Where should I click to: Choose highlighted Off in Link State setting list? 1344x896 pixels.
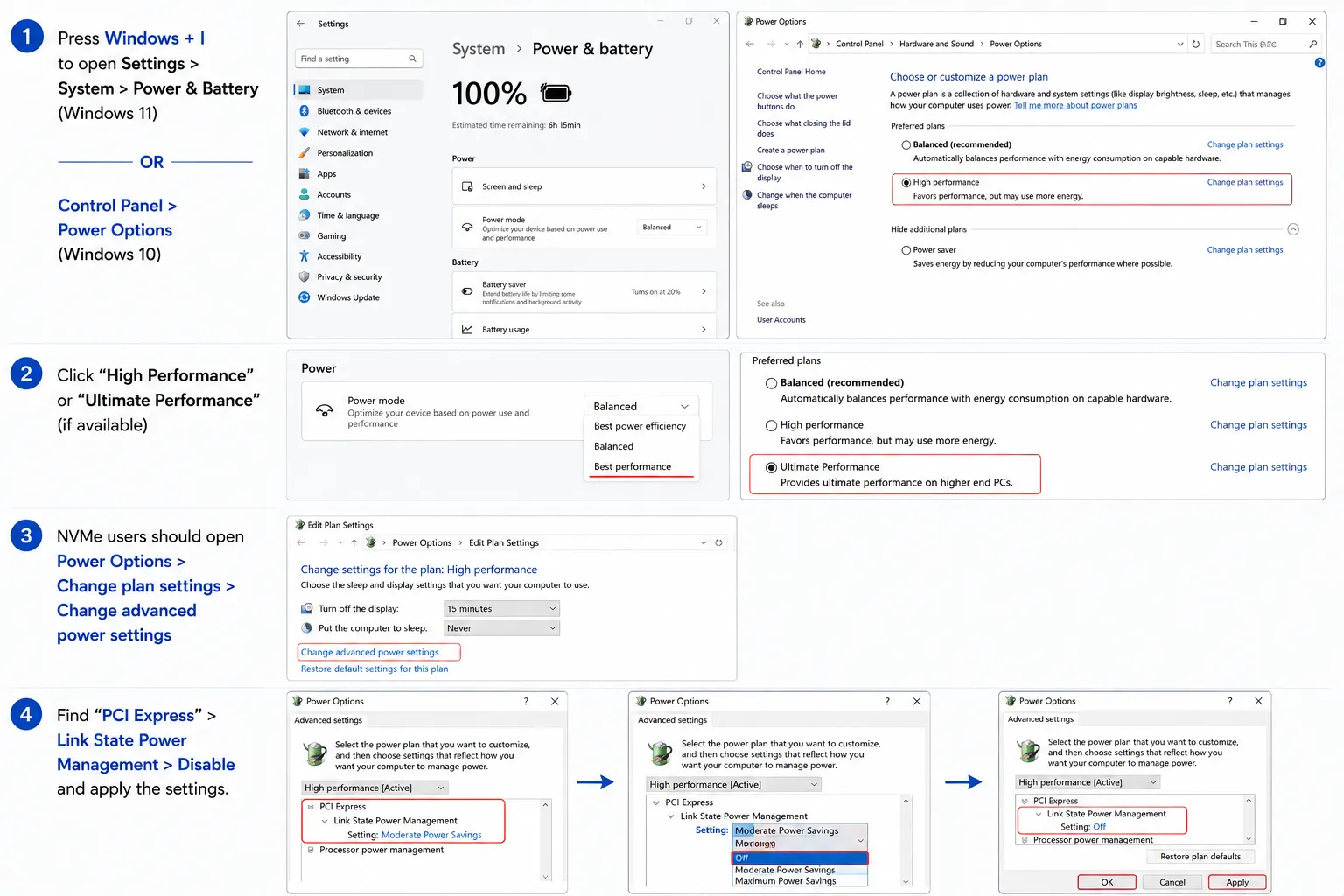pos(800,858)
